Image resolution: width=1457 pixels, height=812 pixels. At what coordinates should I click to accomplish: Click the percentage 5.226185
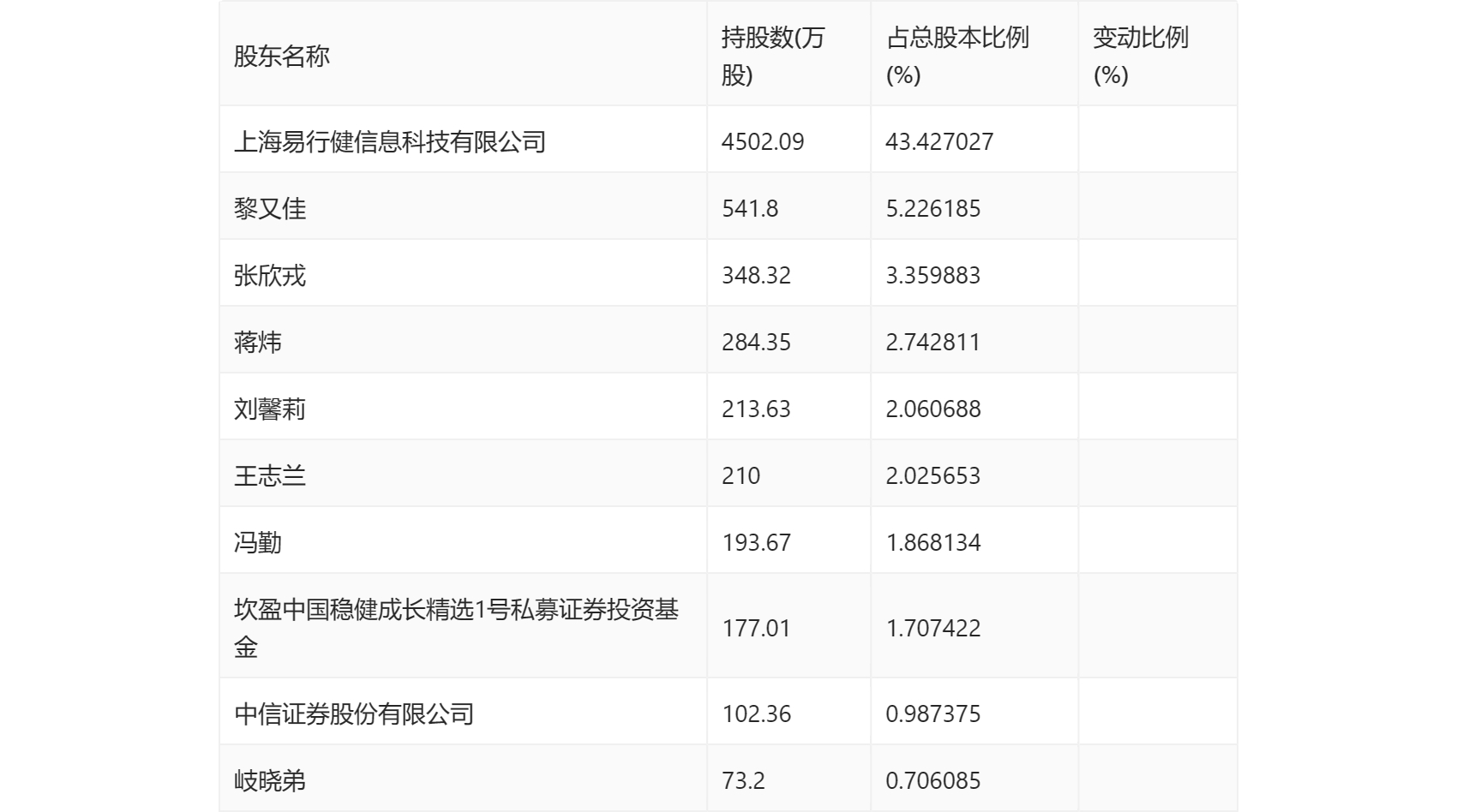[x=932, y=208]
